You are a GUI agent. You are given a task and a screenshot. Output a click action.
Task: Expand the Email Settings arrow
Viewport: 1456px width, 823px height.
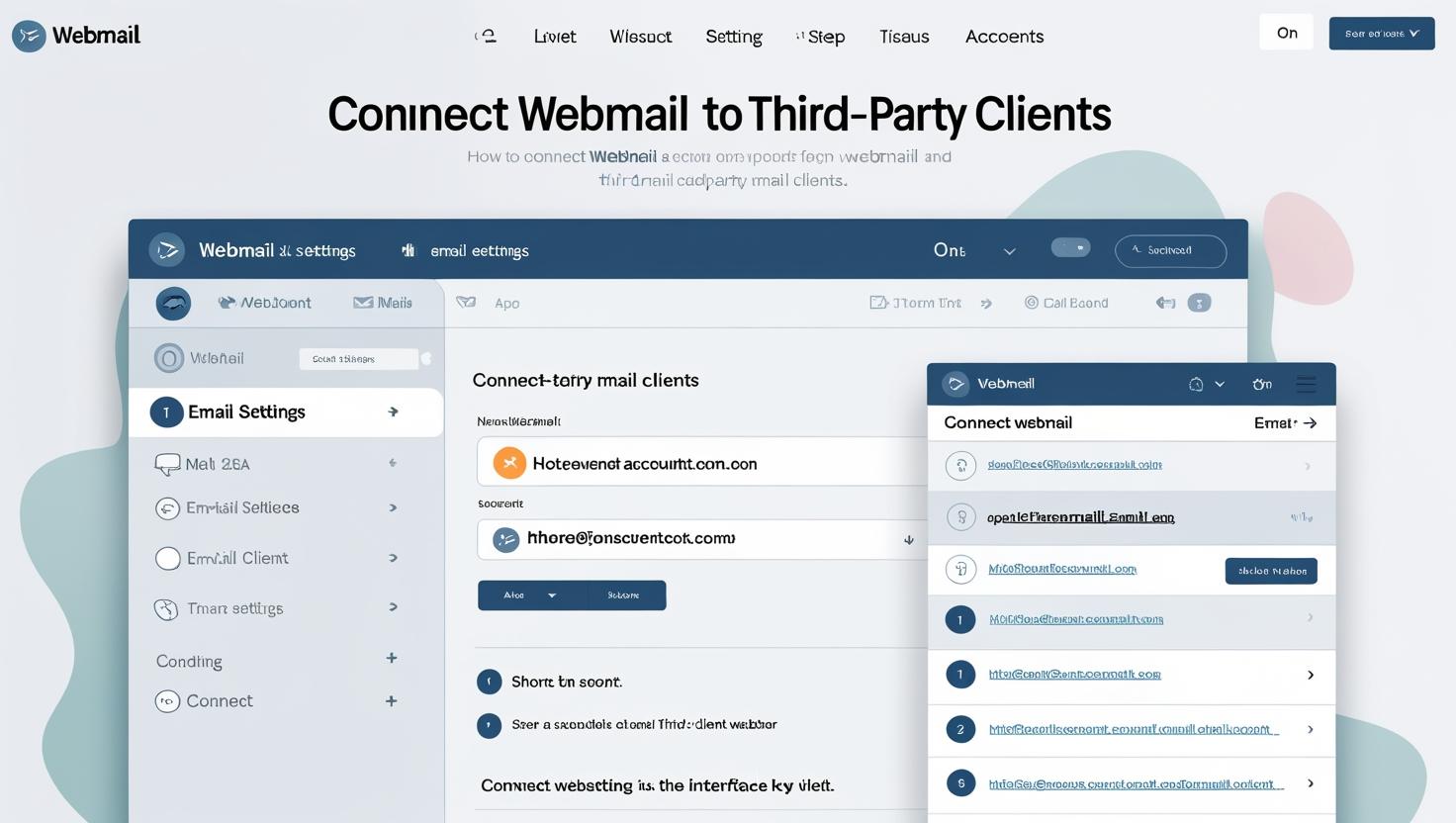[394, 411]
